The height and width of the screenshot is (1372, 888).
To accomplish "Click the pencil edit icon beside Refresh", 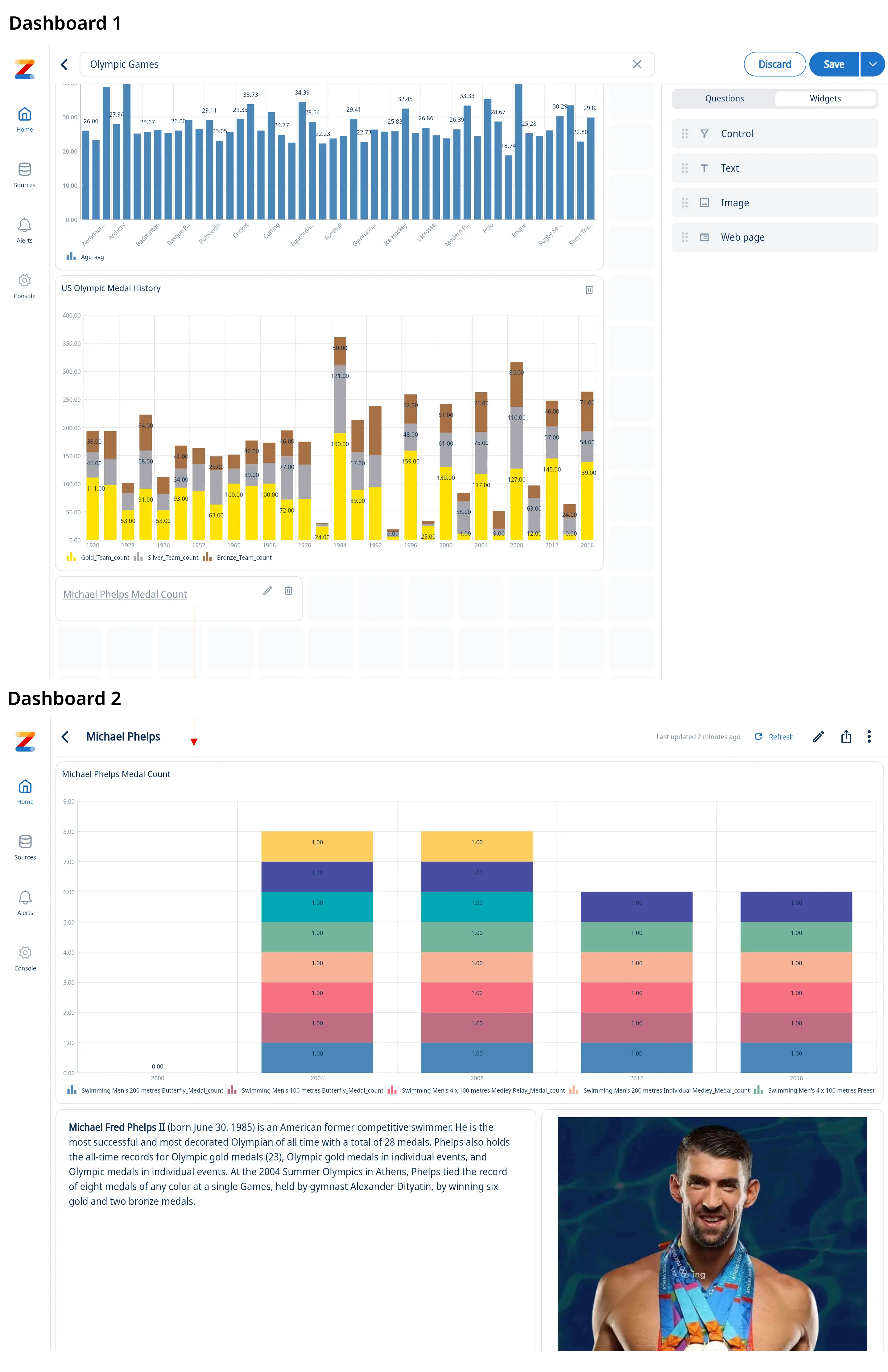I will coord(818,737).
